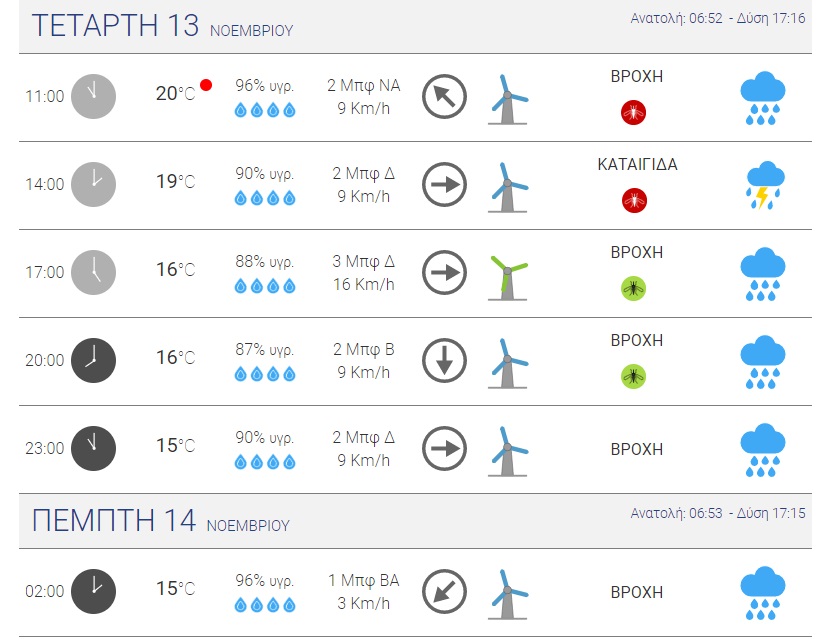Viewport: 829px width, 639px height.
Task: Click the thunderstorm cloud icon at 14:00
Action: [762, 185]
